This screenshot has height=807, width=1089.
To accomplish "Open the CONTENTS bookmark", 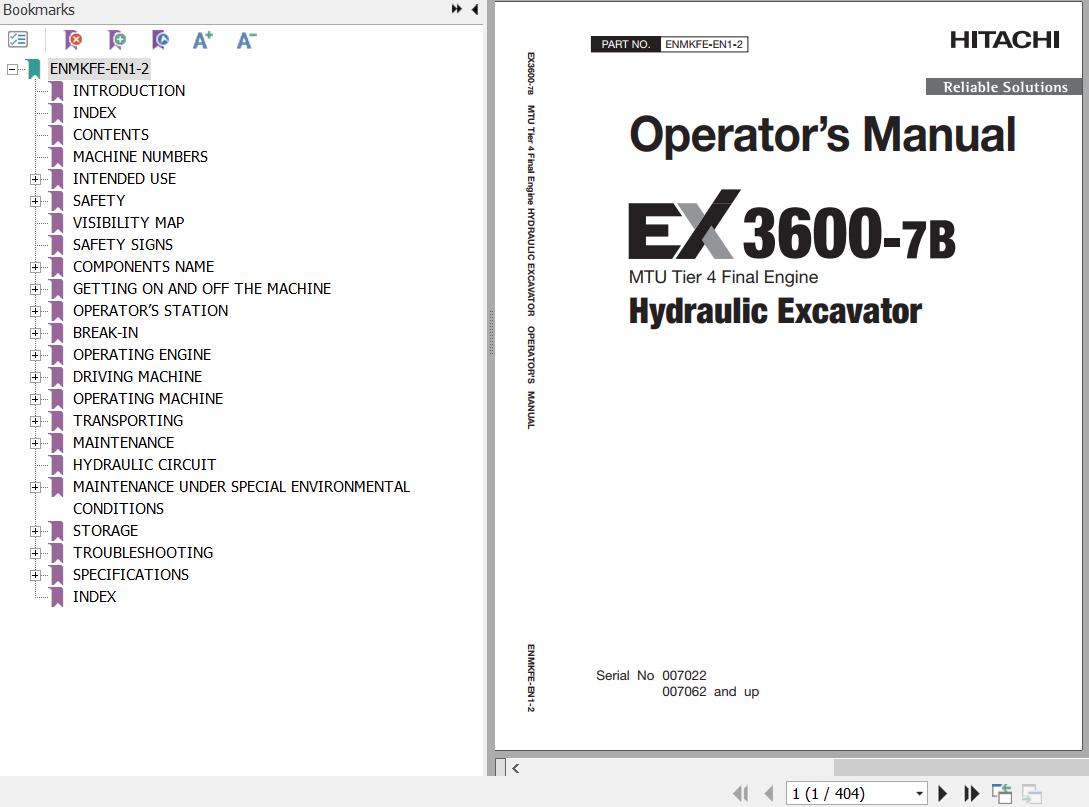I will [x=110, y=135].
